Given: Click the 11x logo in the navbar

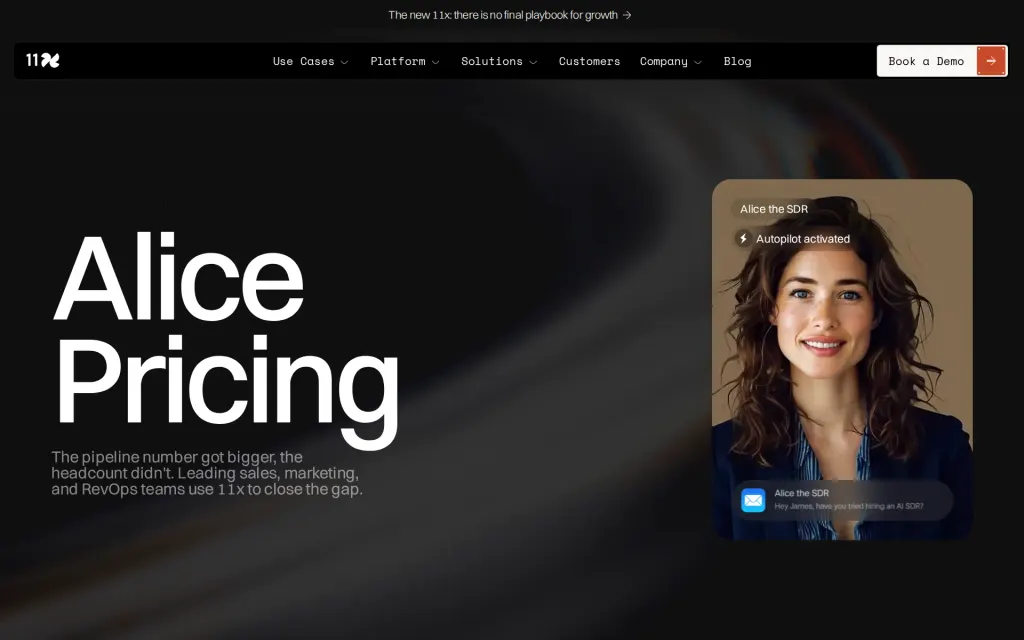Looking at the screenshot, I should pos(42,61).
